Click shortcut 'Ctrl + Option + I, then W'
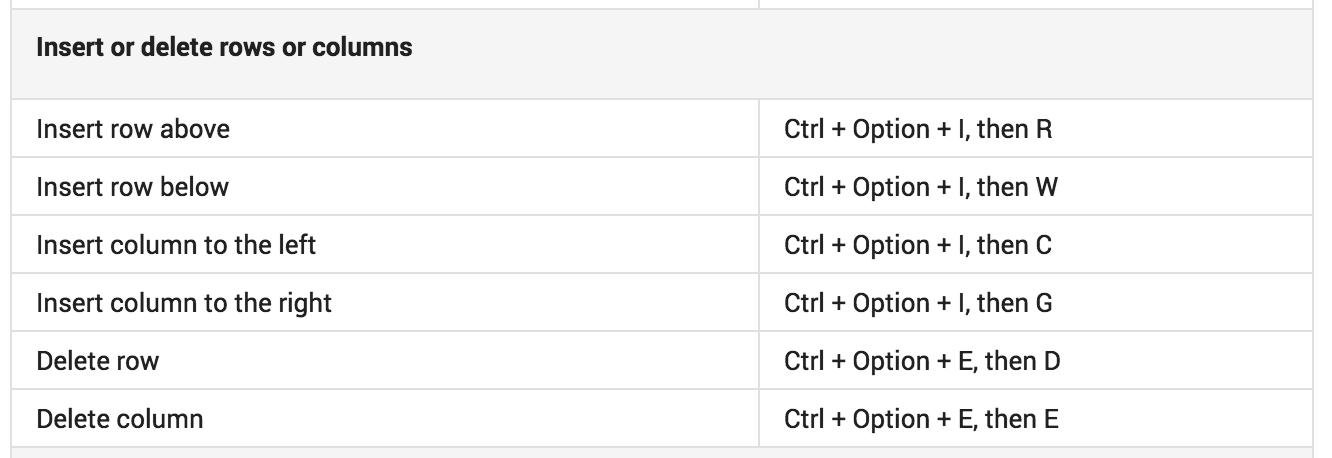Viewport: 1332px width, 458px height. (921, 187)
